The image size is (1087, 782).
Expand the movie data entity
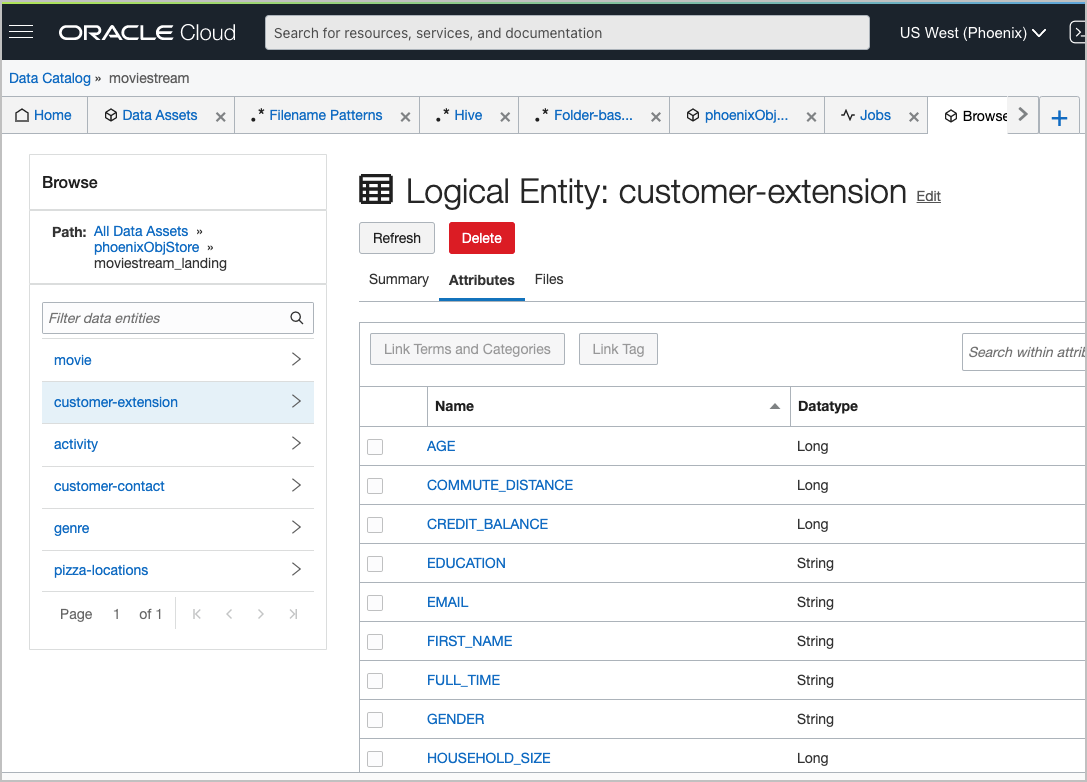[x=294, y=360]
